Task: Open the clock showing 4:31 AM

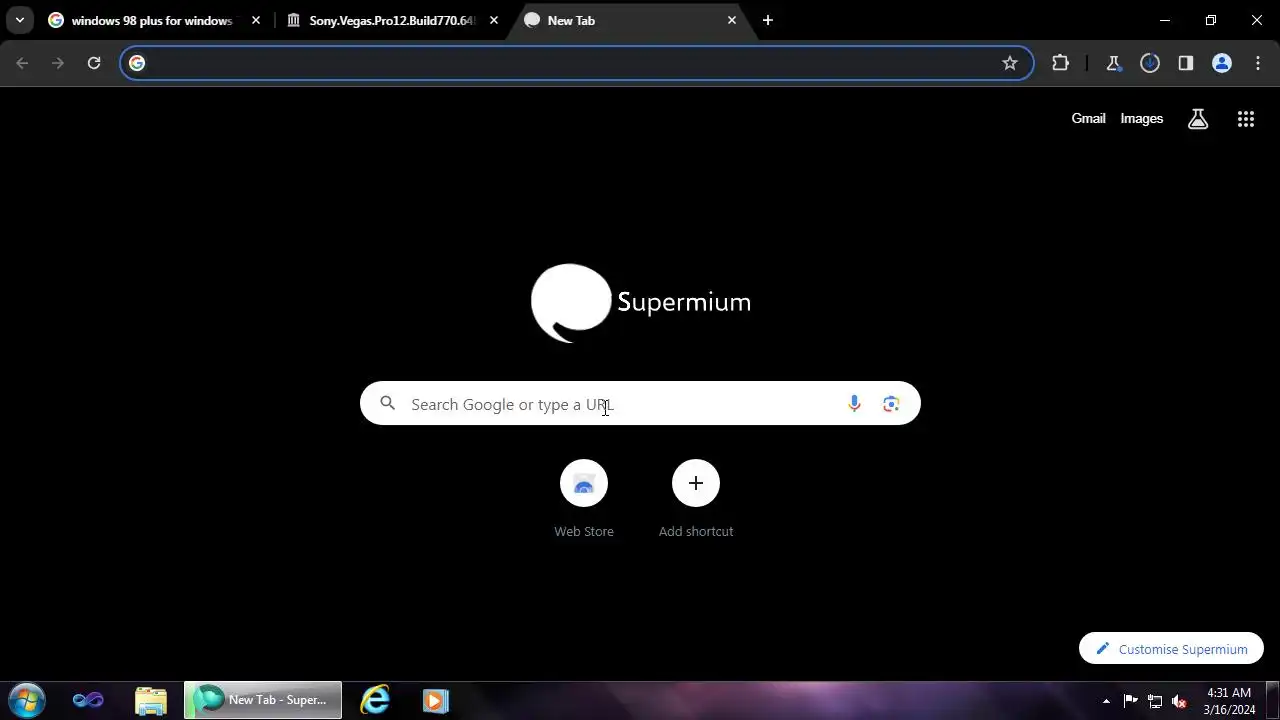Action: tap(1229, 701)
